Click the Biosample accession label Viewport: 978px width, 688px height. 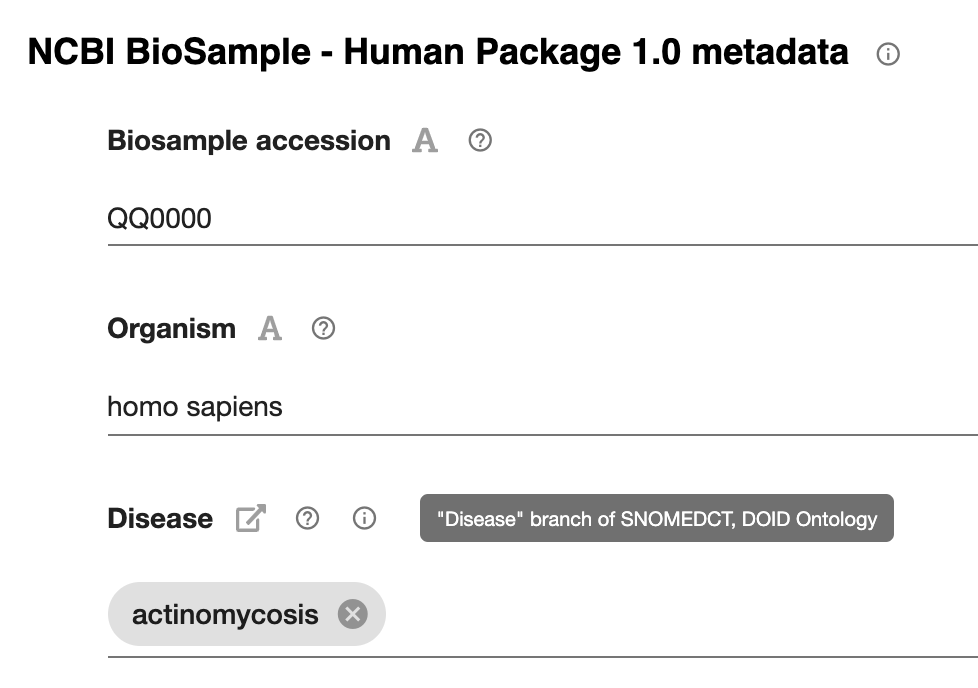[x=249, y=141]
